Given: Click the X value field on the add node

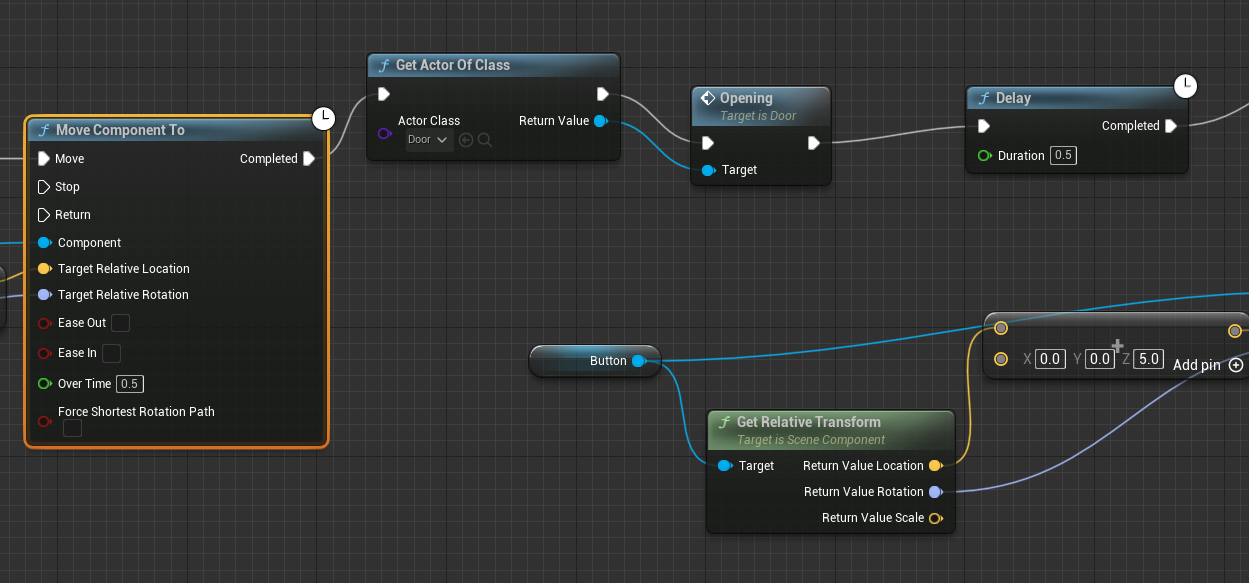Looking at the screenshot, I should click(x=1049, y=359).
